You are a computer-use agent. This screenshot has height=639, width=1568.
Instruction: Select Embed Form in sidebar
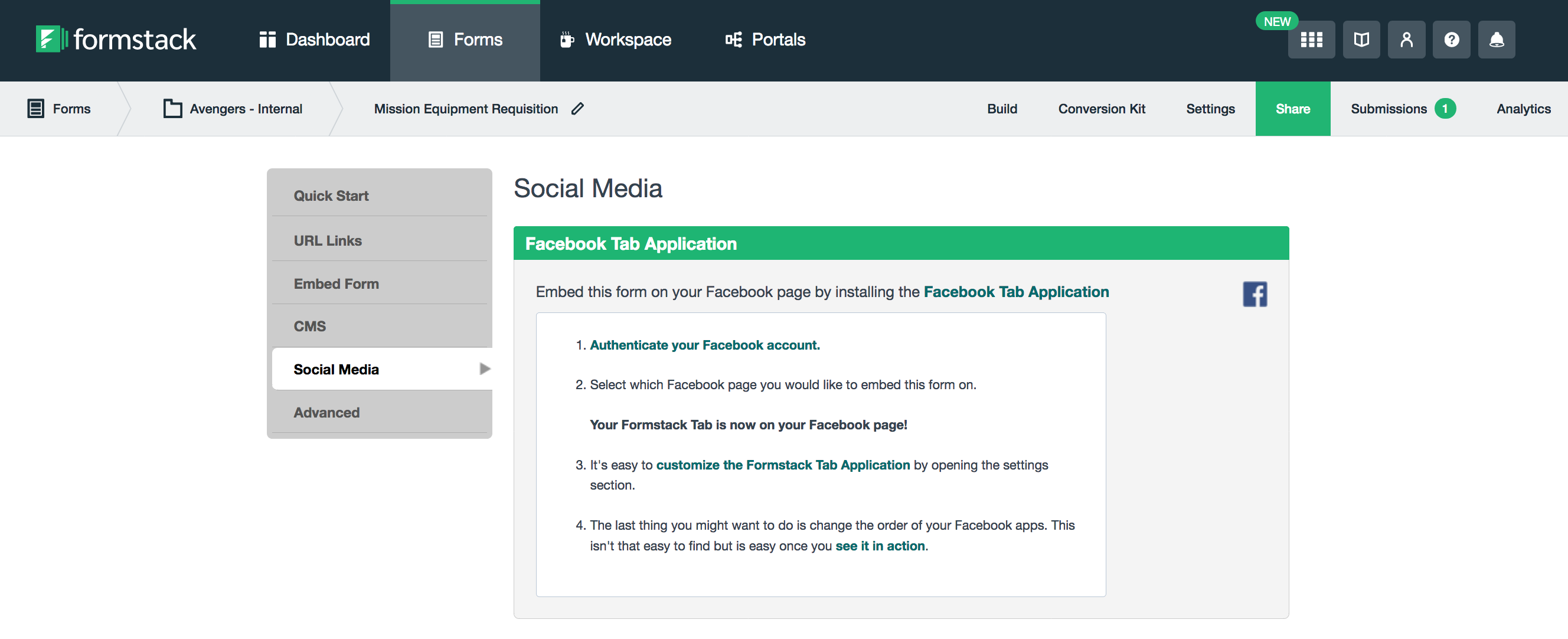tap(336, 284)
